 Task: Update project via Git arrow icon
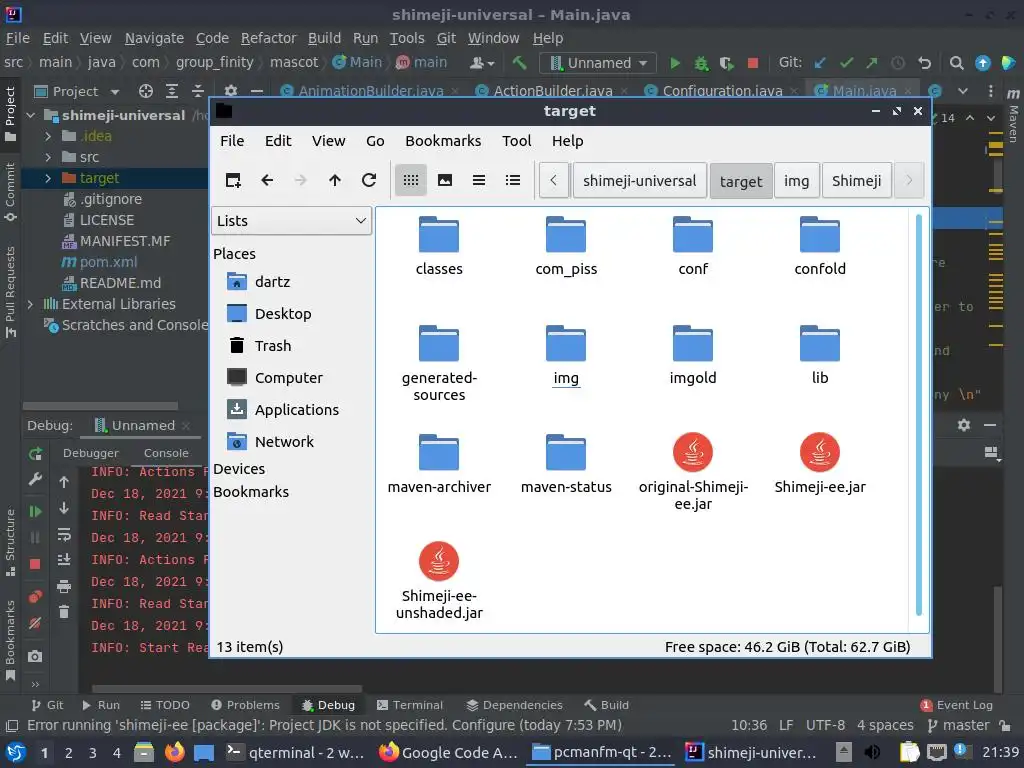(x=820, y=63)
